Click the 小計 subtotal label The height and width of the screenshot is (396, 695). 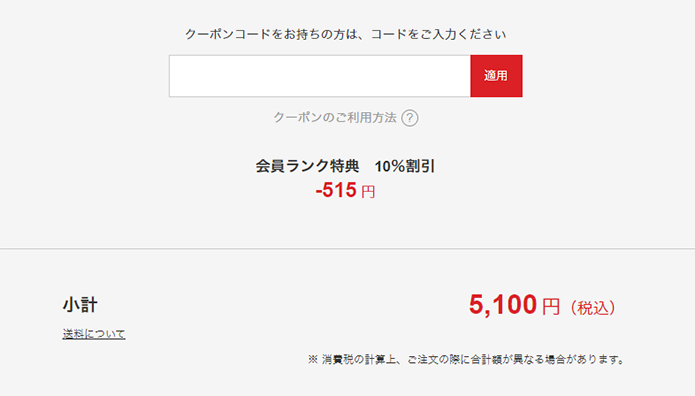pos(80,305)
